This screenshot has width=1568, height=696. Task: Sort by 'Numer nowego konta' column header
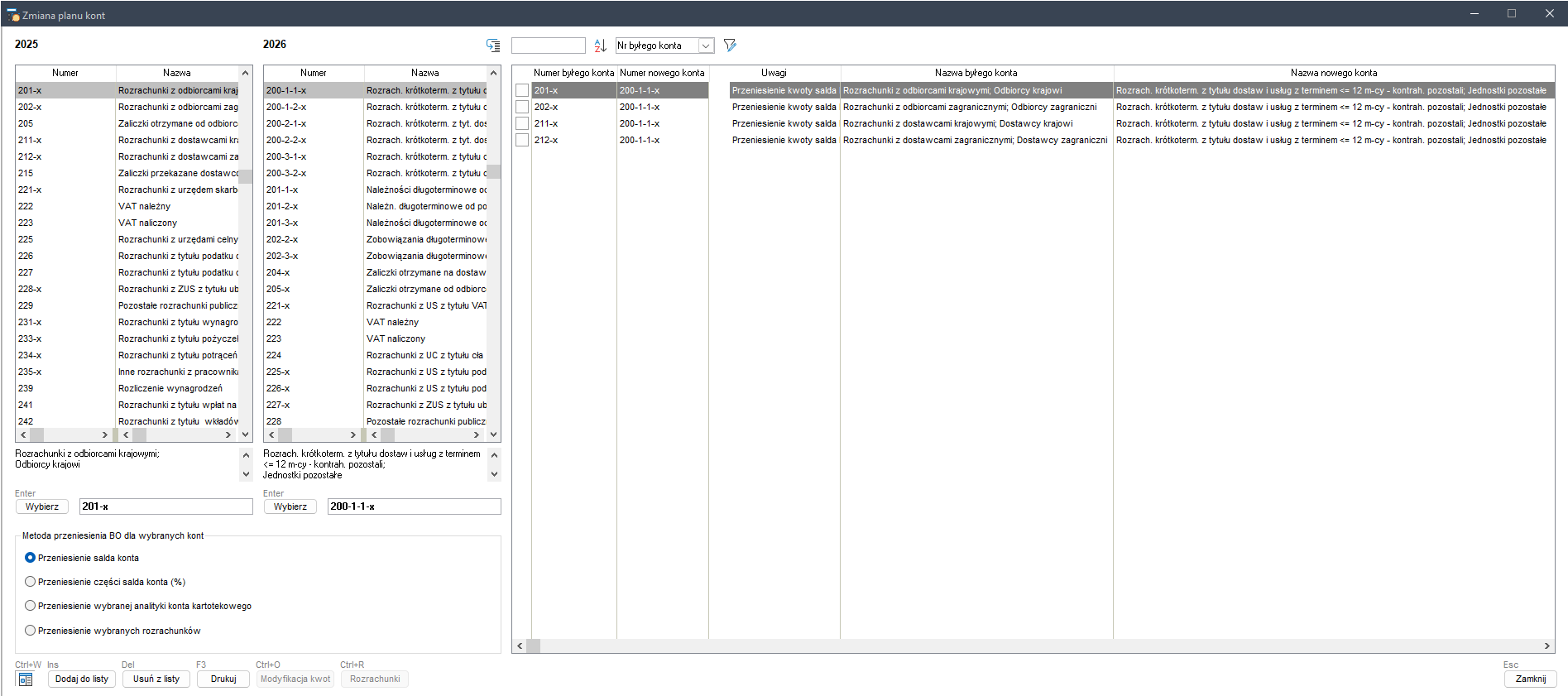pyautogui.click(x=662, y=73)
